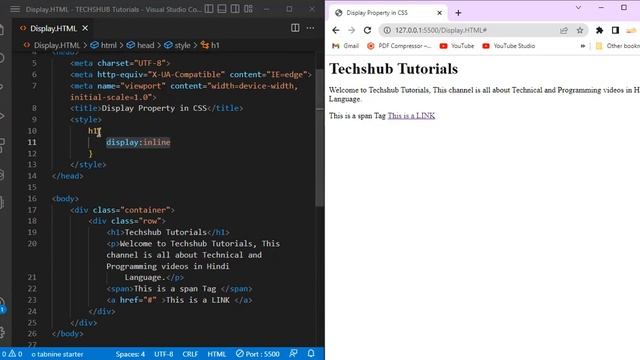640x360 pixels.
Task: Open a new Chrome tab
Action: (458, 13)
